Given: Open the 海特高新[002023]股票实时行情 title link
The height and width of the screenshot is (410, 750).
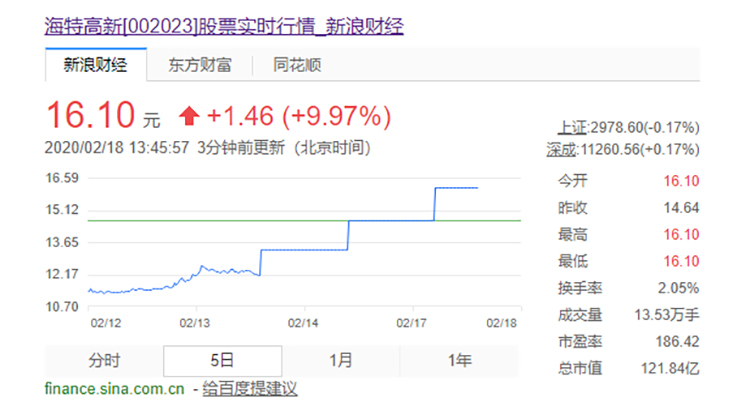Looking at the screenshot, I should pos(224,26).
